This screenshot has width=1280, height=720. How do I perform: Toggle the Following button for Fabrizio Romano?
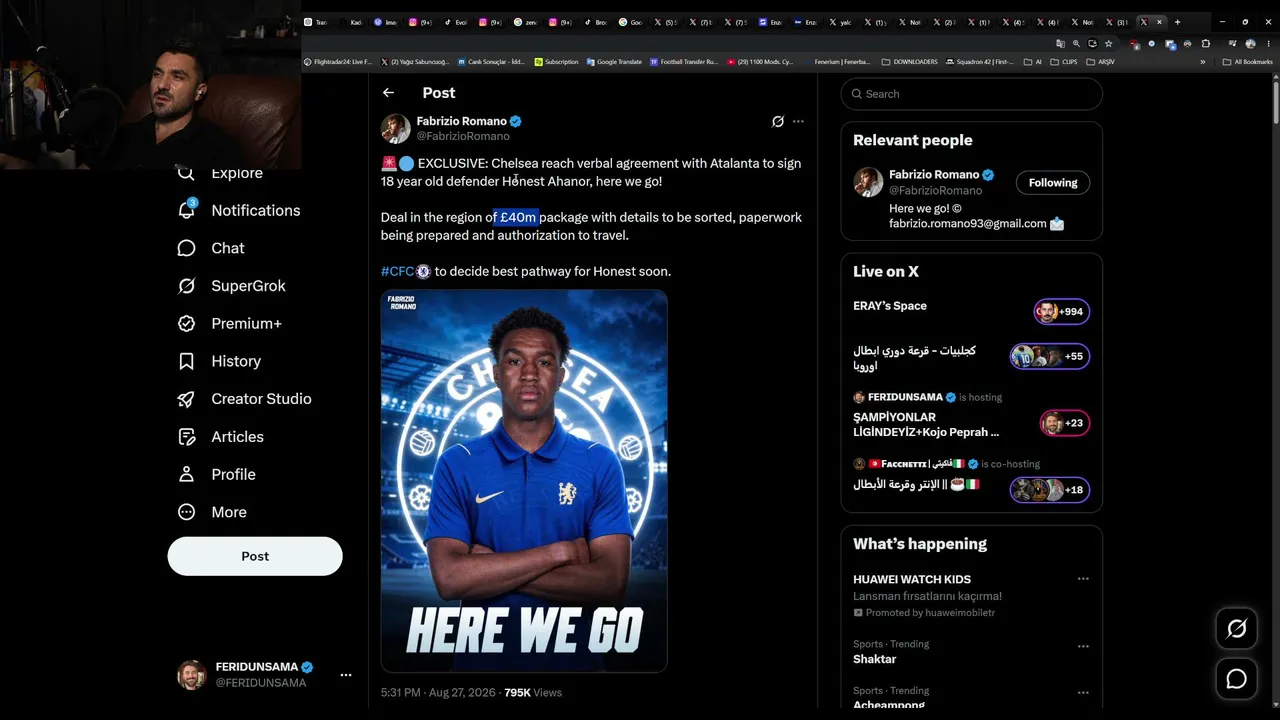1053,183
